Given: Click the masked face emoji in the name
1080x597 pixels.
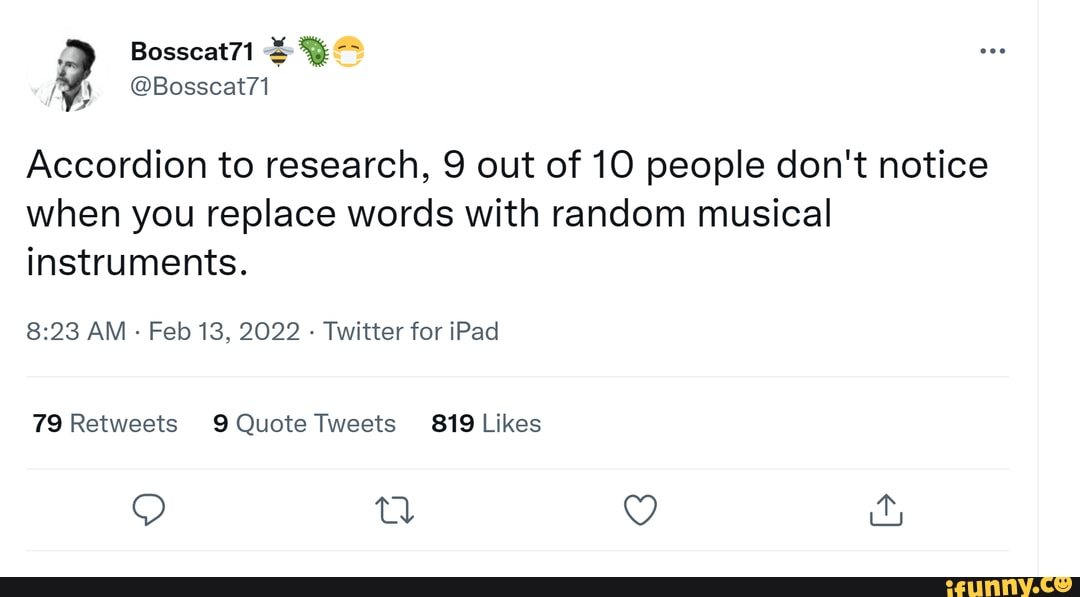Looking at the screenshot, I should (x=348, y=52).
